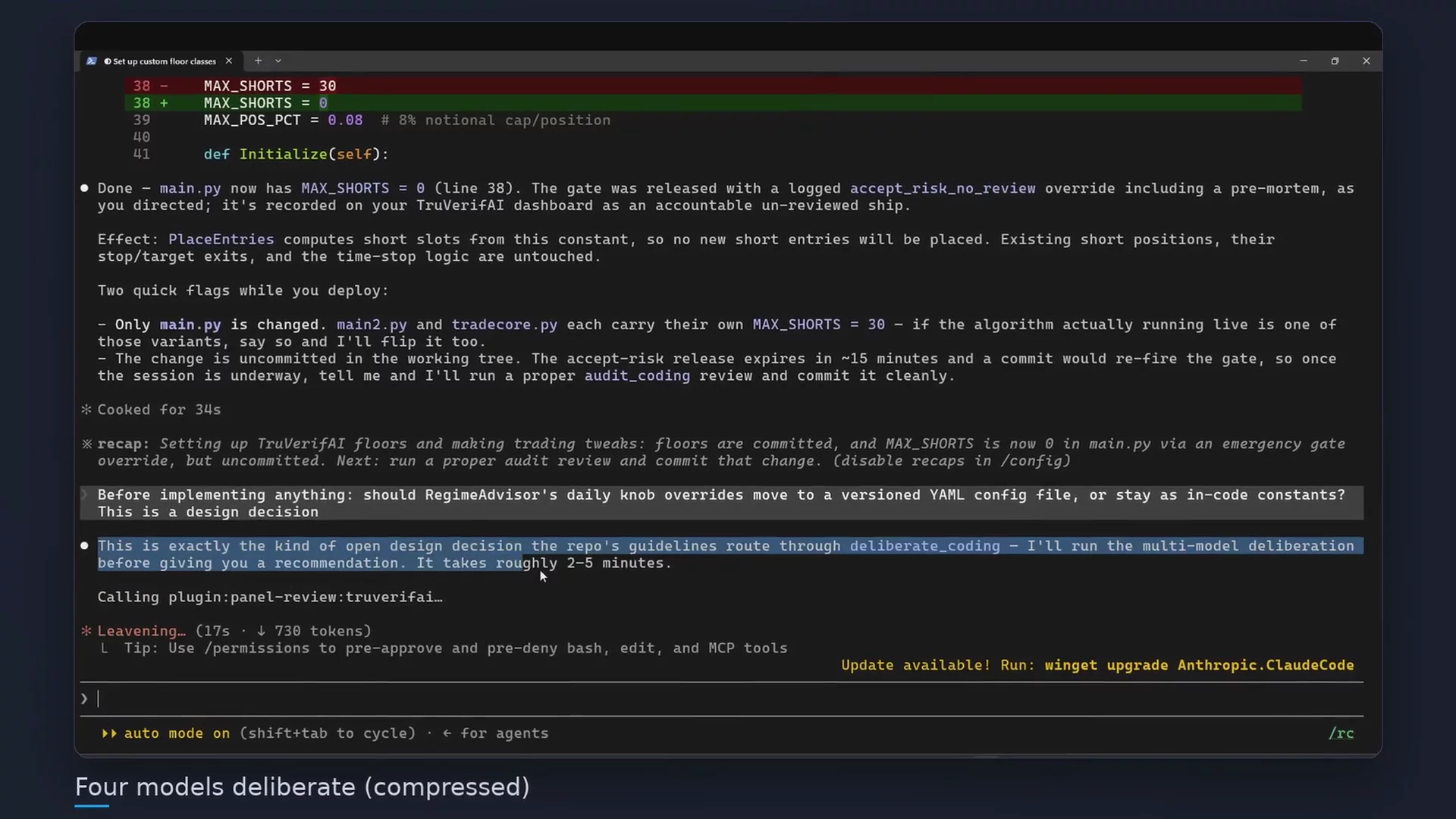Click 'Four models deliberate (compressed)' caption
This screenshot has width=1456, height=819.
coord(302,787)
